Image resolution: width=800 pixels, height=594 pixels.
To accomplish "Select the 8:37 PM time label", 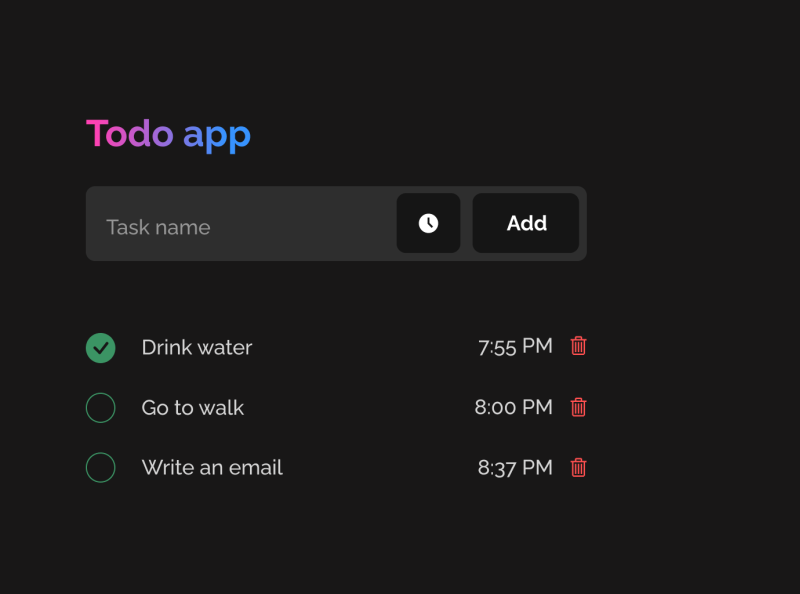I will click(515, 467).
